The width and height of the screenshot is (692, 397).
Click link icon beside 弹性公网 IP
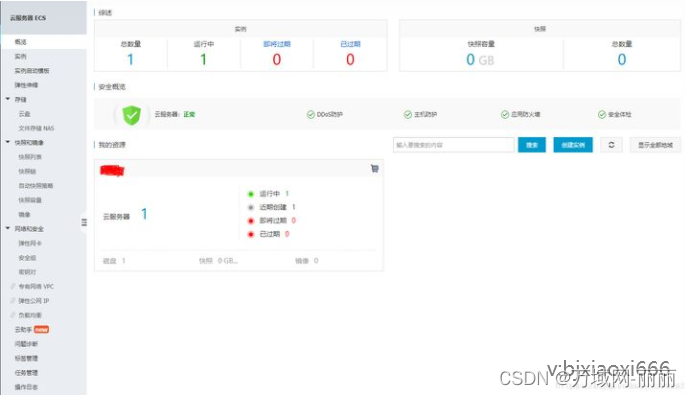(x=13, y=301)
